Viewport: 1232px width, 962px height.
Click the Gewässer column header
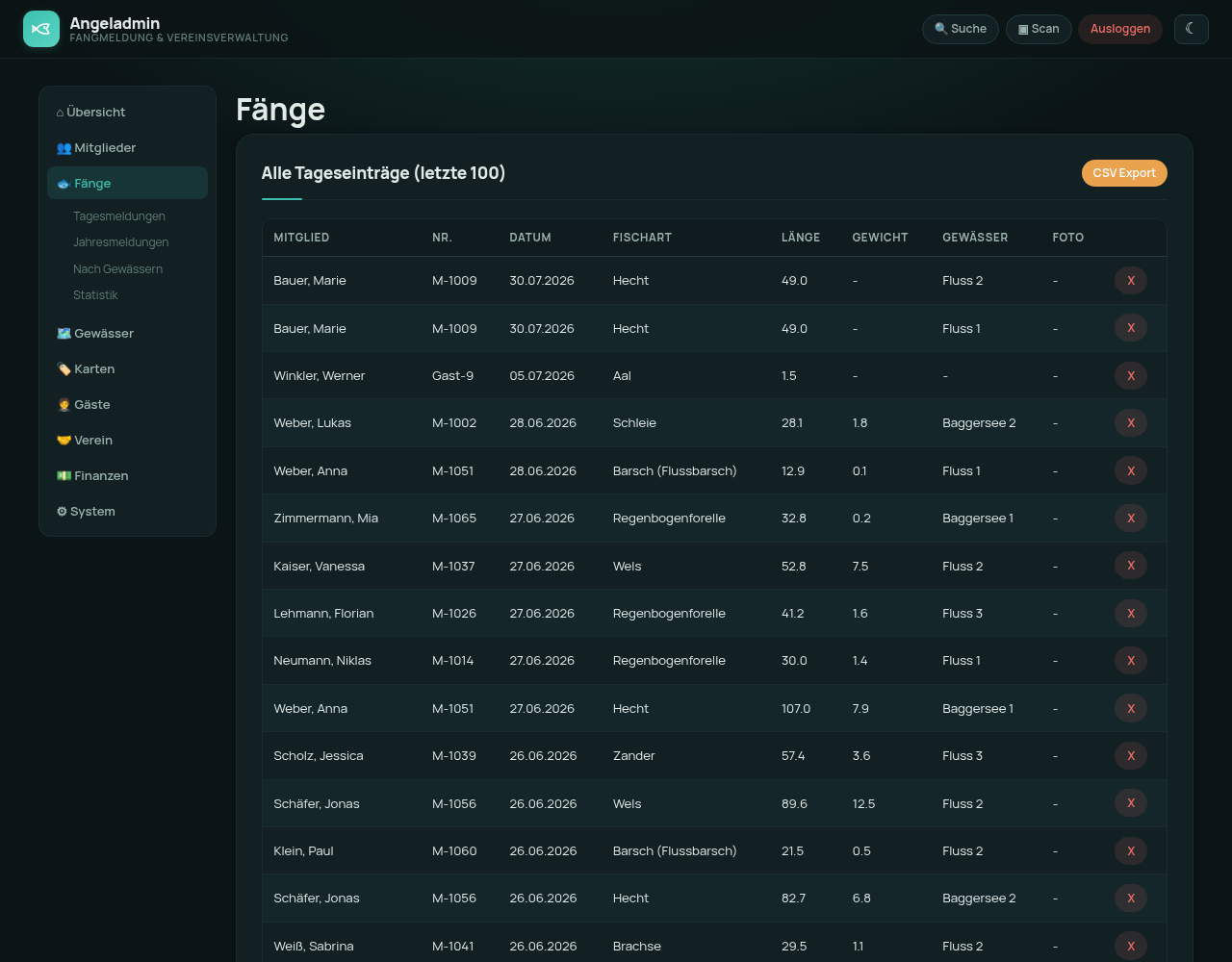pyautogui.click(x=975, y=238)
